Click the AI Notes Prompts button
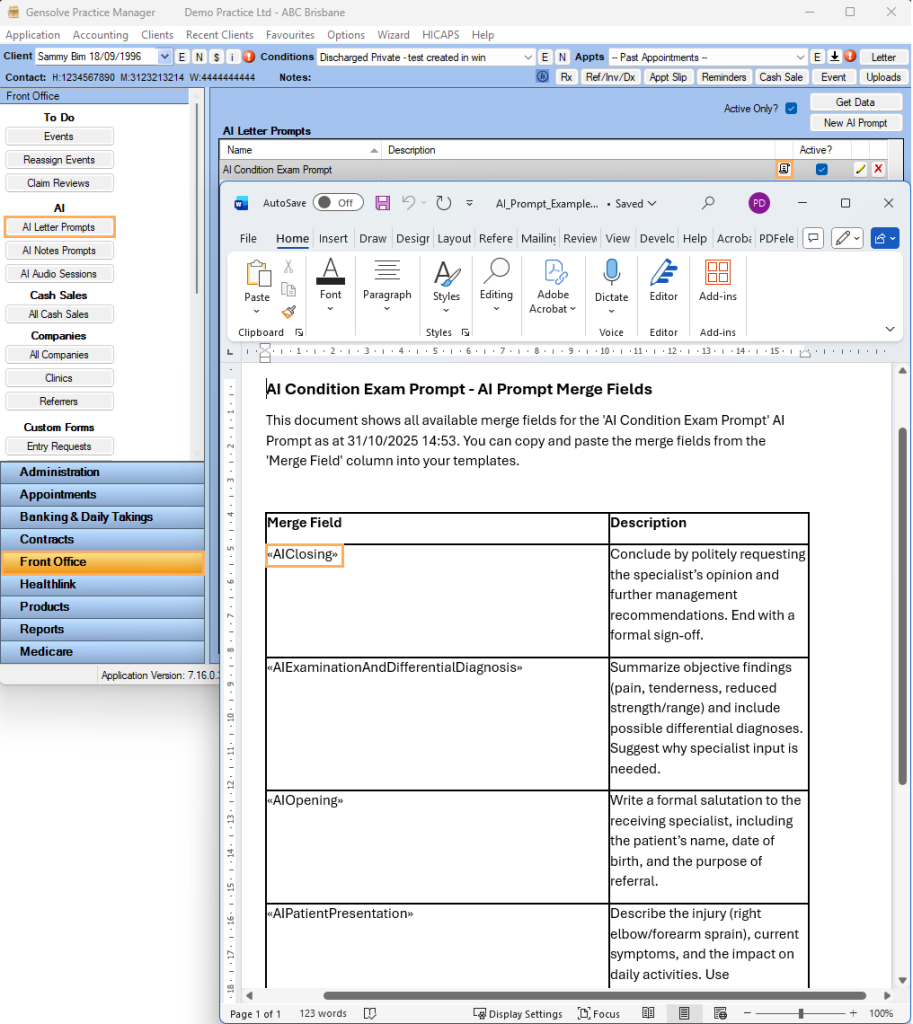This screenshot has height=1024, width=913. (x=59, y=250)
